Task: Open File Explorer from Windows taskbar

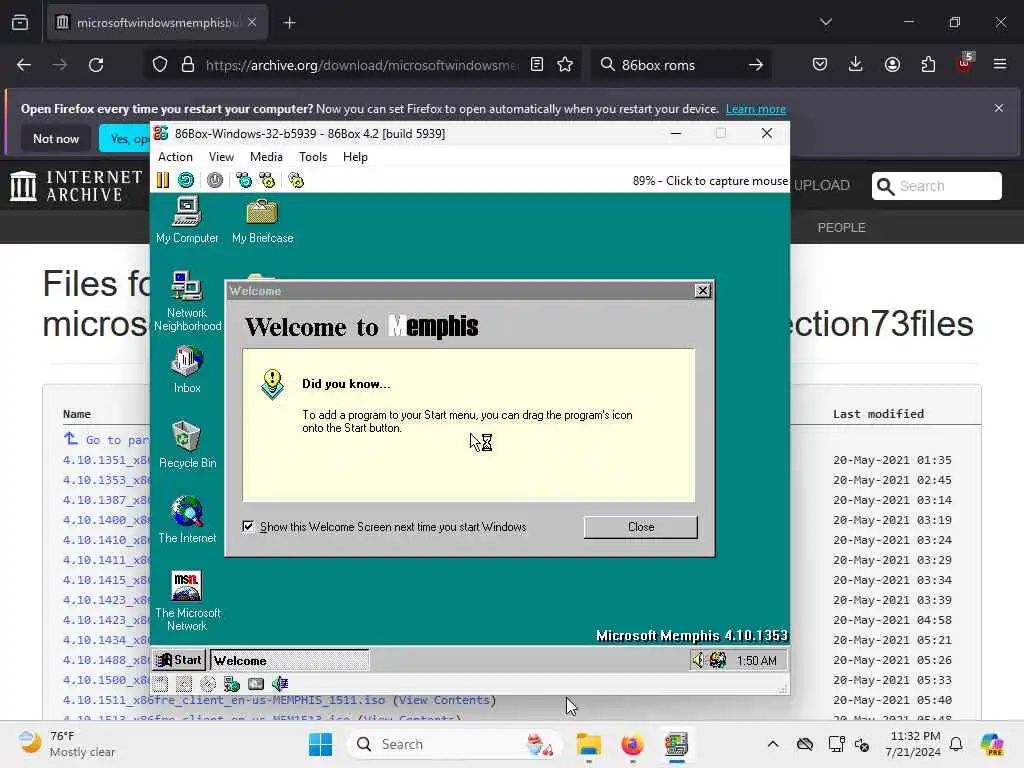Action: pos(588,744)
